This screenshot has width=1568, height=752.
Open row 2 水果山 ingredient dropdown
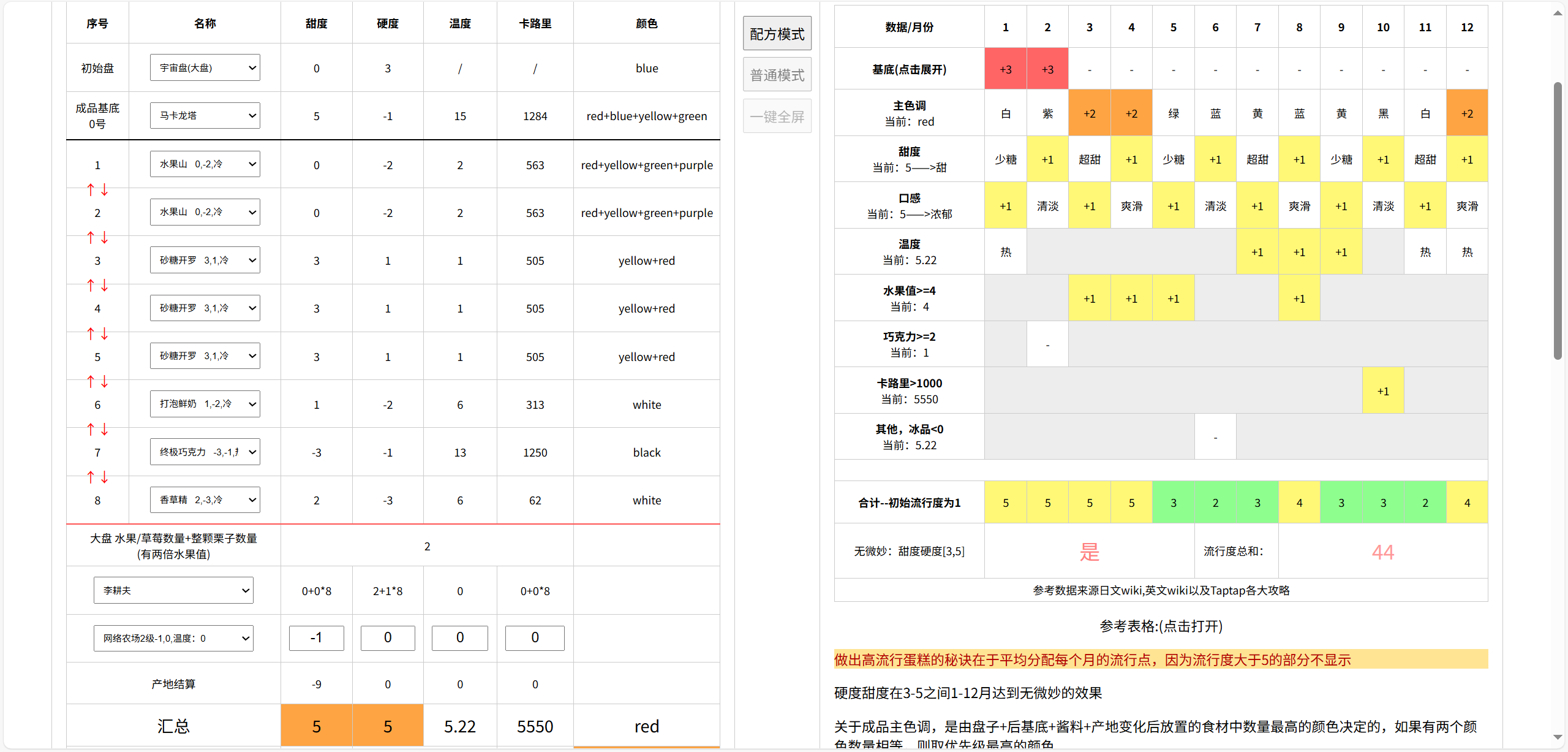pos(205,211)
